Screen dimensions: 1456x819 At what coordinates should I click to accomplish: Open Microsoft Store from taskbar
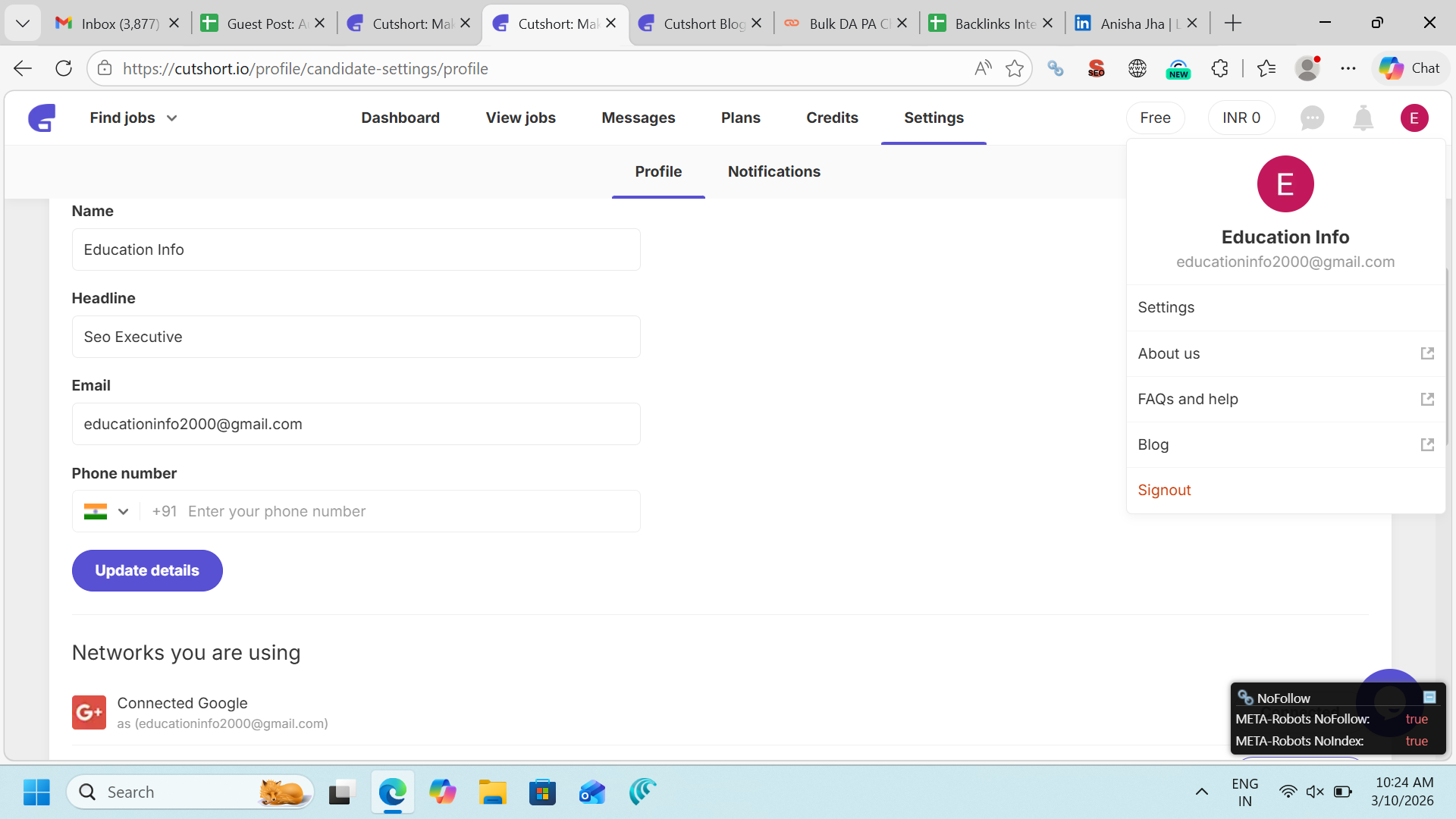click(x=542, y=792)
